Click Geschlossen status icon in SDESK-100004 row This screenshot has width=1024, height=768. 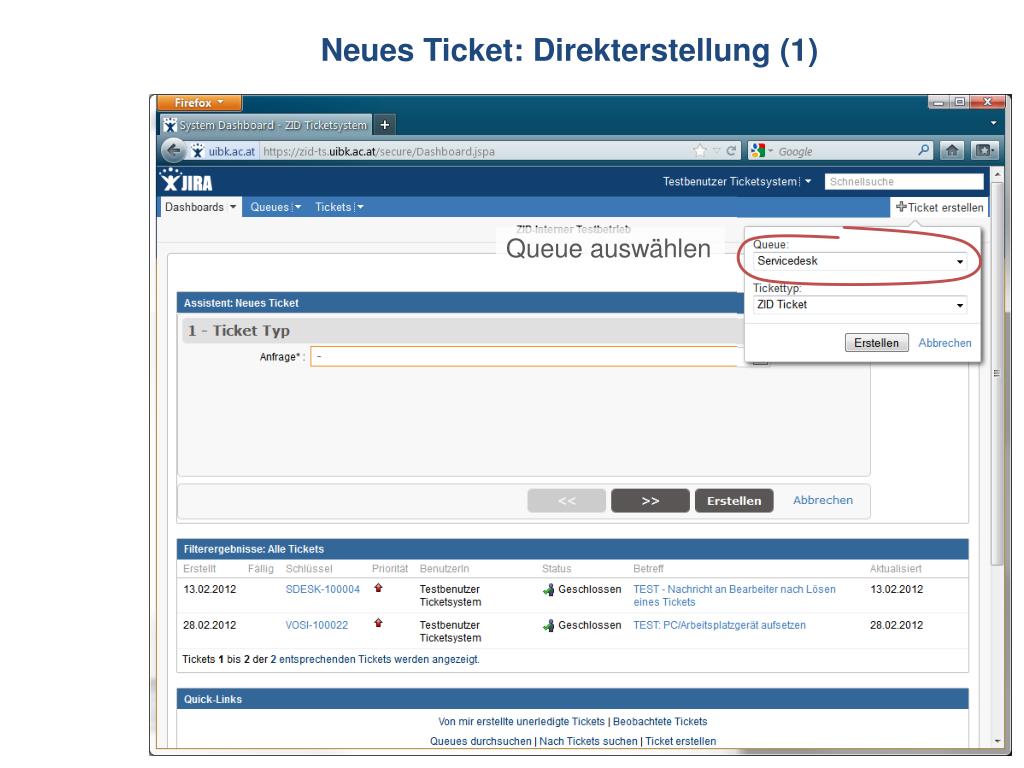(x=549, y=590)
